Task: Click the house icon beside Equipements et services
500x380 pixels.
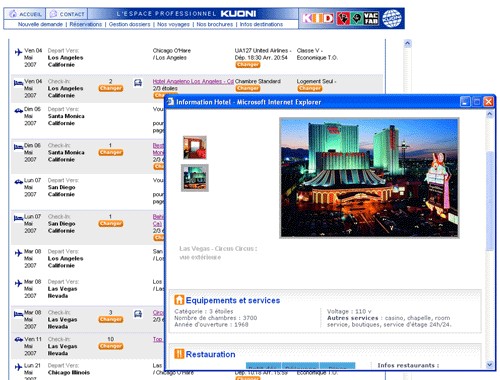Action: click(x=179, y=300)
